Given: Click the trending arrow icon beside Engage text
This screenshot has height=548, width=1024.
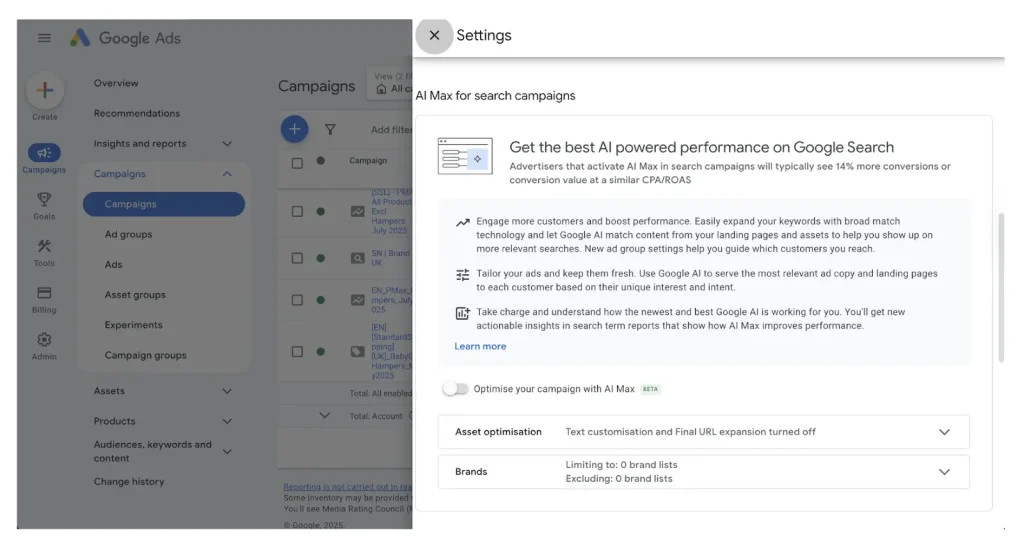Looking at the screenshot, I should (x=462, y=223).
